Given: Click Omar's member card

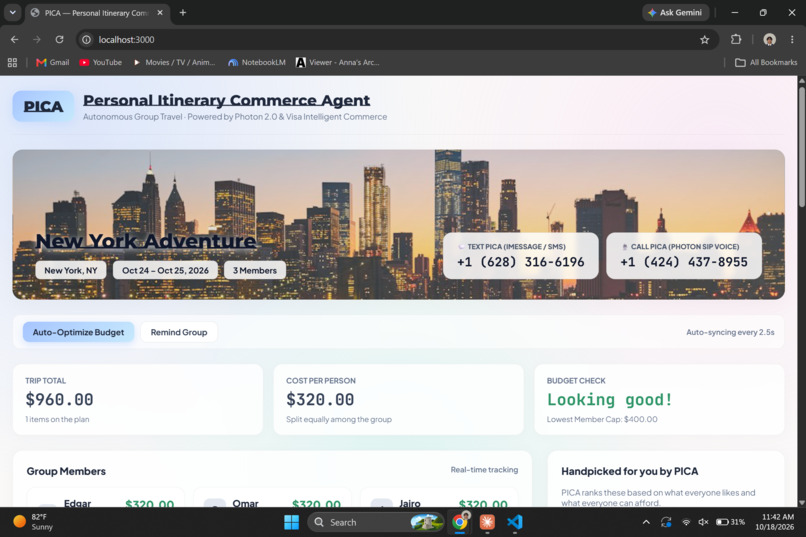Looking at the screenshot, I should click(272, 497).
